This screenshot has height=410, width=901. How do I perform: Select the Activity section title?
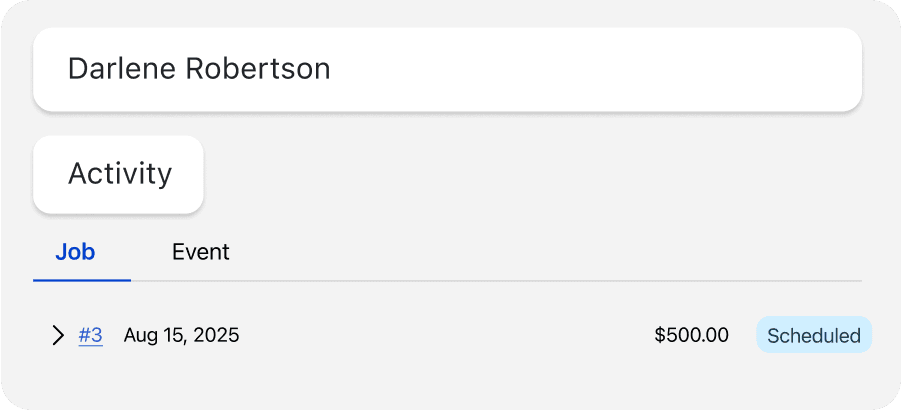click(x=119, y=174)
